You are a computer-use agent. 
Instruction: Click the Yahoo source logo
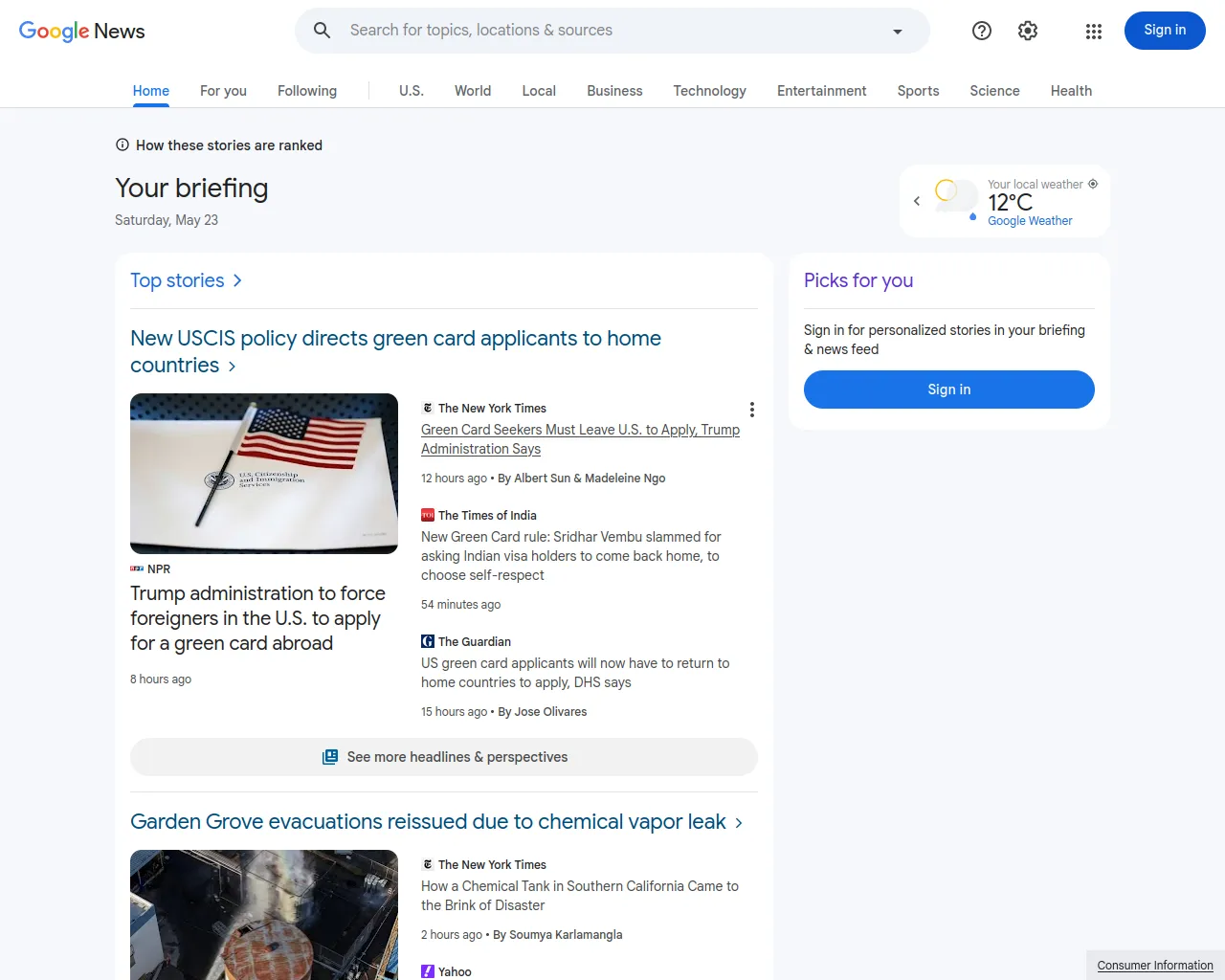click(428, 971)
